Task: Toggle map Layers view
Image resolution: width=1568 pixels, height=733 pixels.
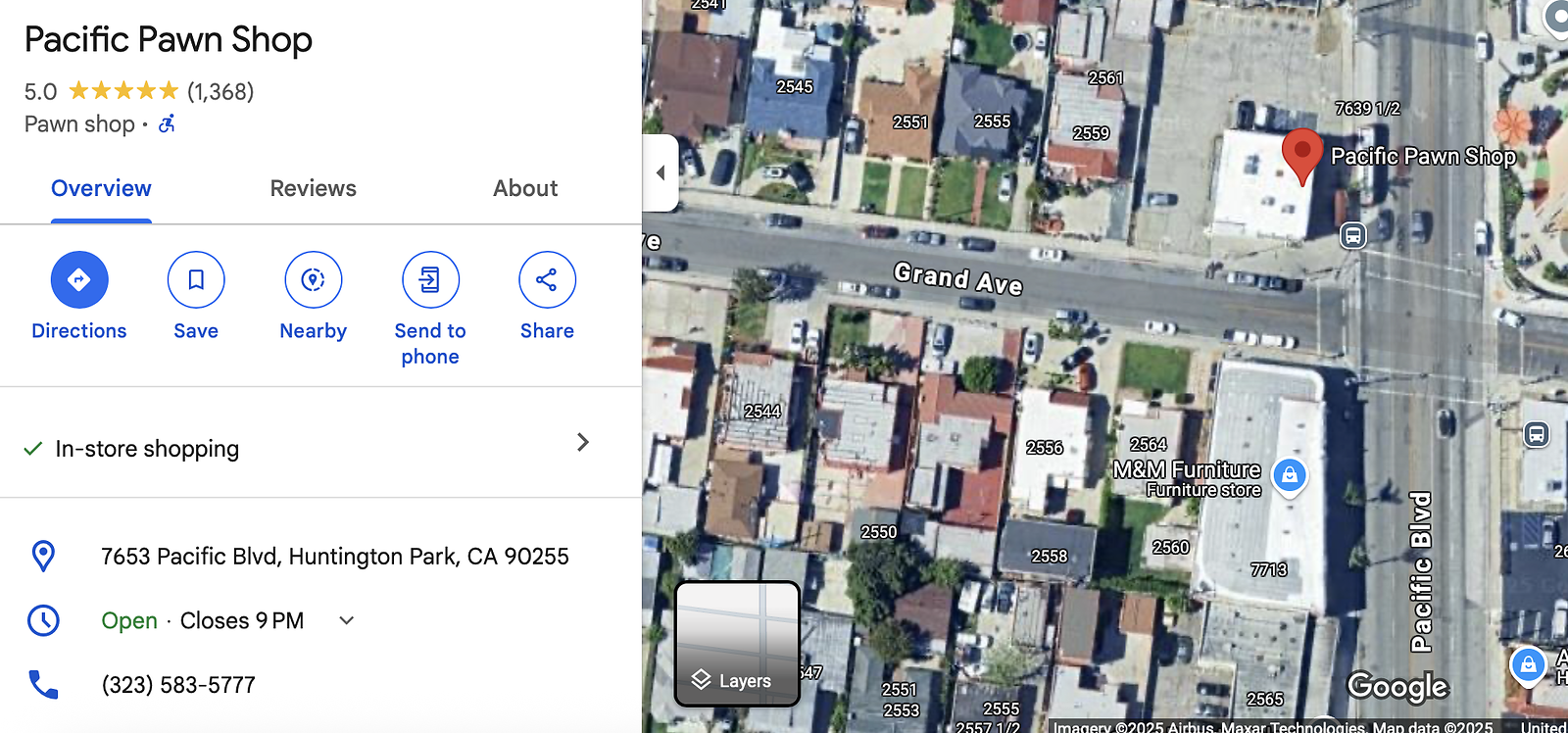Action: coord(737,644)
